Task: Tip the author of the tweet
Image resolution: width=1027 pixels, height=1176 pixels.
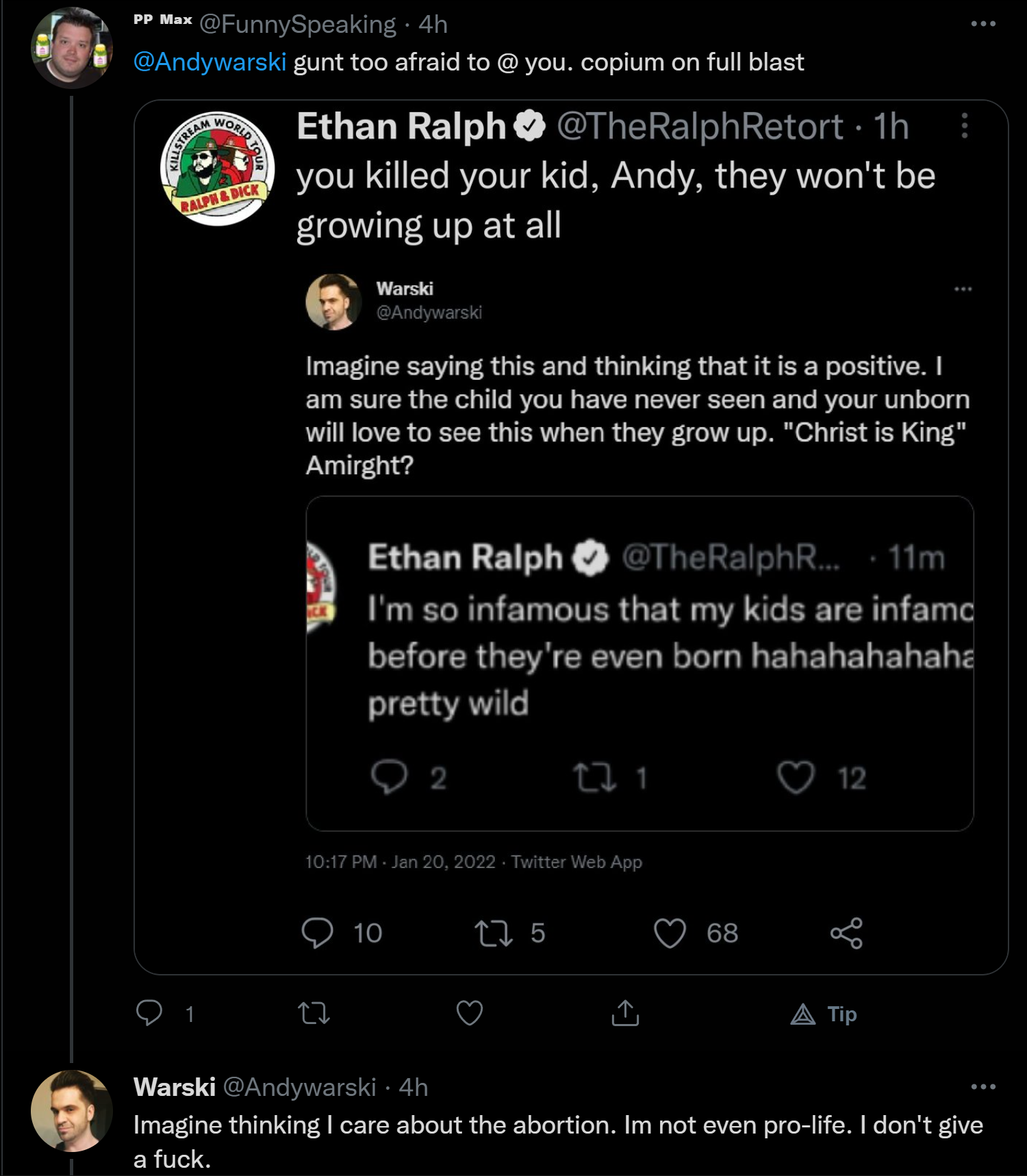Action: pos(824,1014)
